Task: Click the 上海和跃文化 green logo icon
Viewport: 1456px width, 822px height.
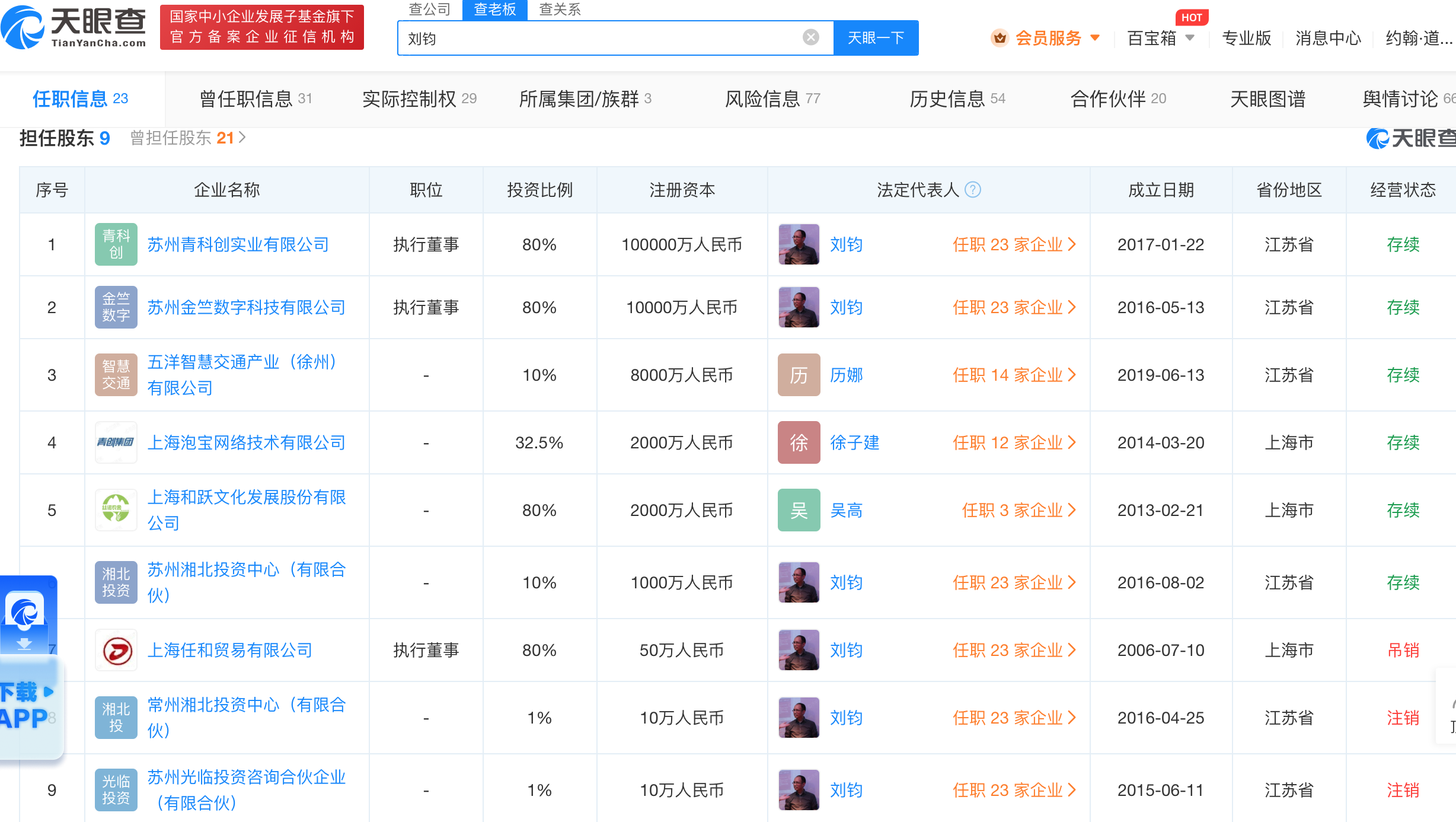Action: [116, 510]
